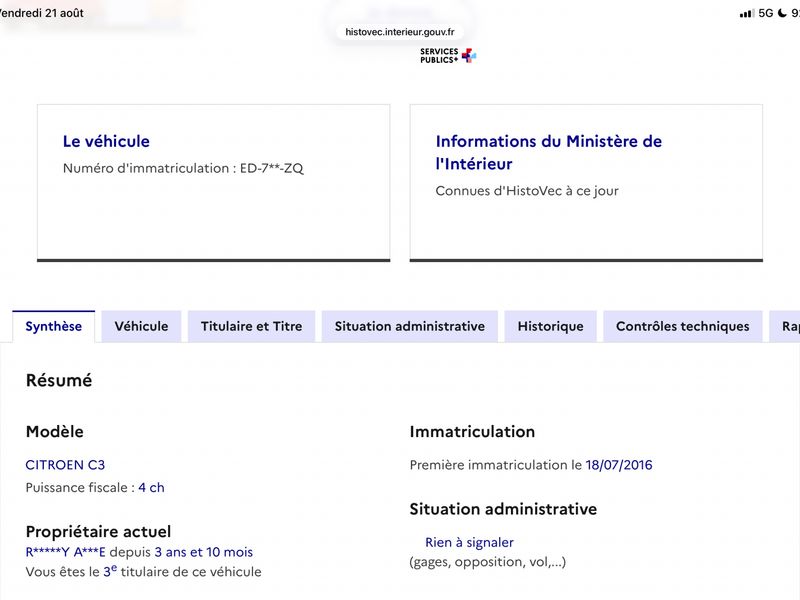Screen dimensions: 800x600
Task: Click Connues d'HistoVec à ce jour text
Action: click(527, 191)
